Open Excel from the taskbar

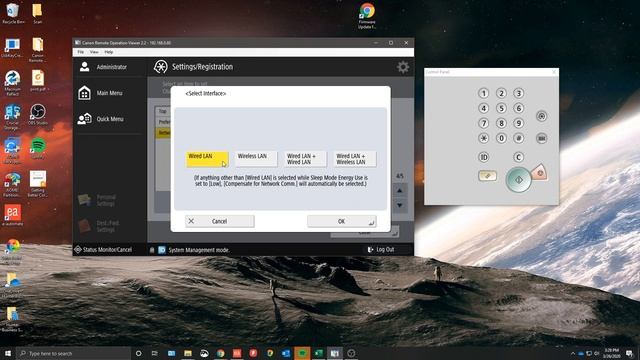[318, 353]
